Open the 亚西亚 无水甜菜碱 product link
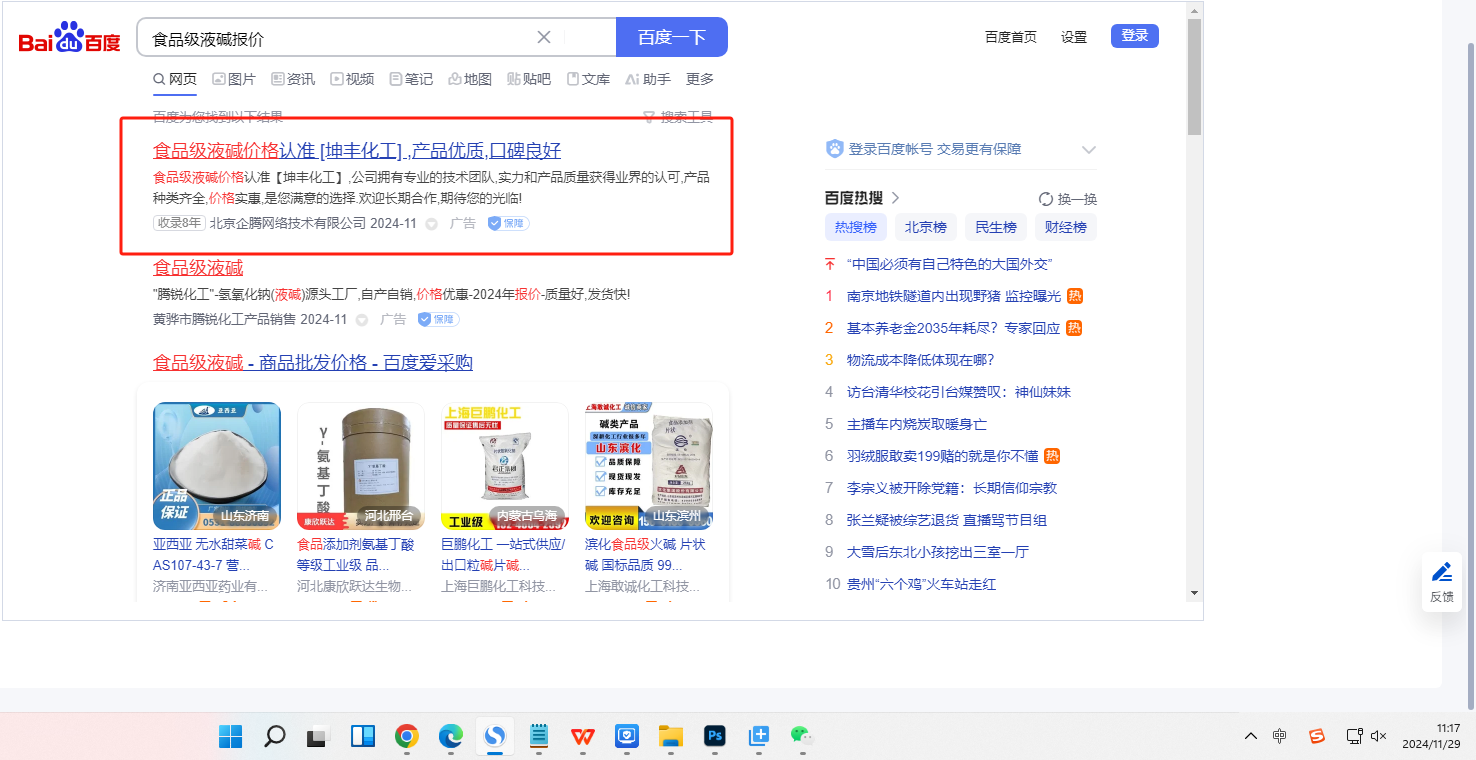The height and width of the screenshot is (760, 1476). (x=214, y=554)
